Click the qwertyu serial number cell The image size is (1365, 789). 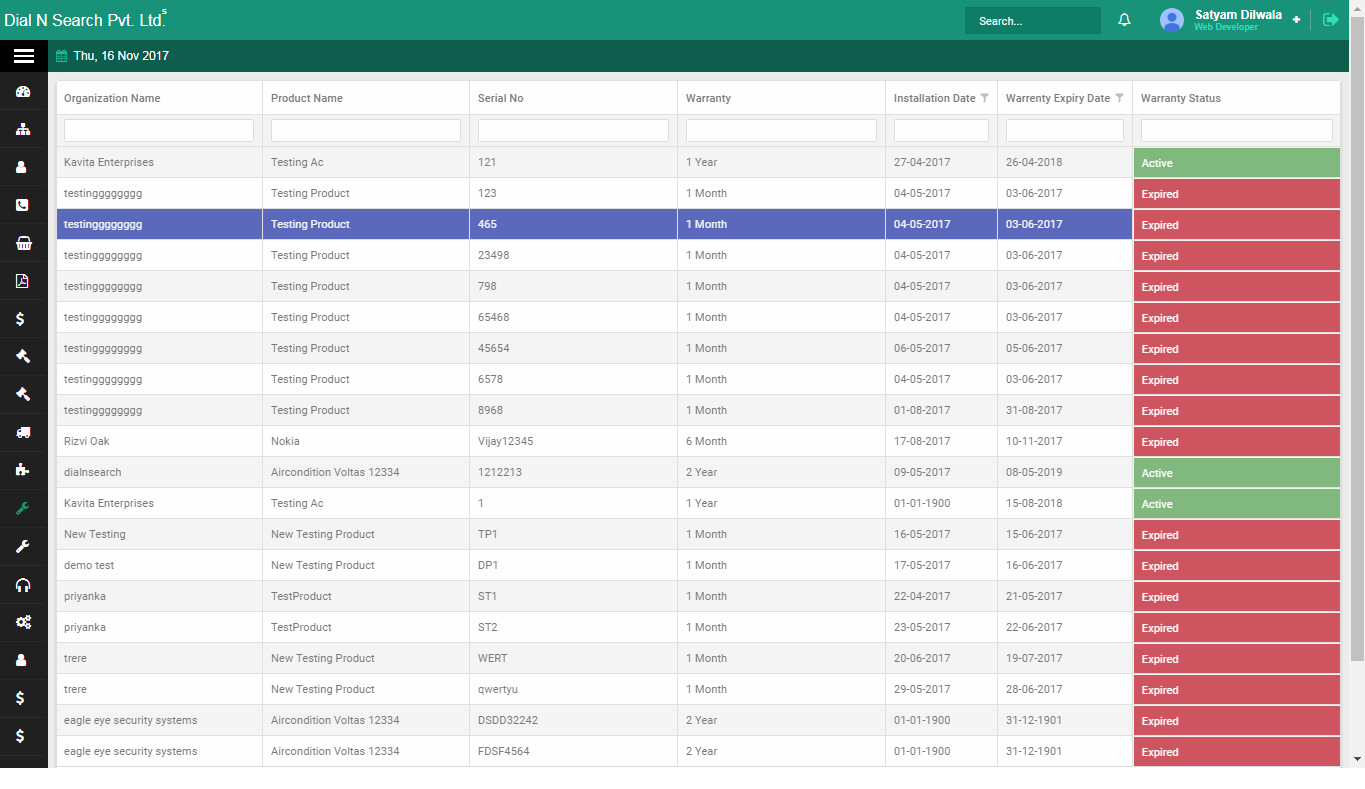(573, 689)
